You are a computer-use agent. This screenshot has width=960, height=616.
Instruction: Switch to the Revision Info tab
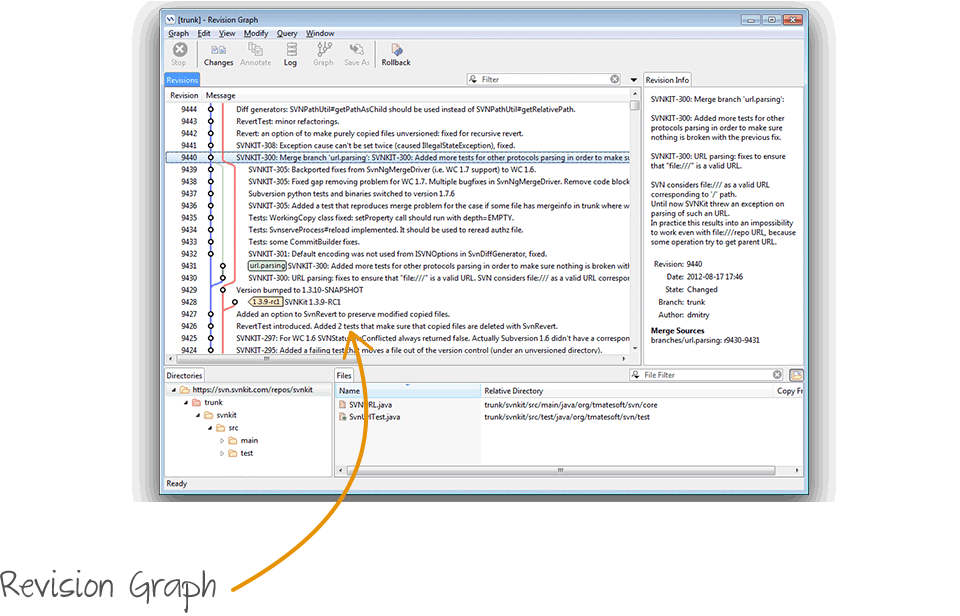(x=667, y=80)
